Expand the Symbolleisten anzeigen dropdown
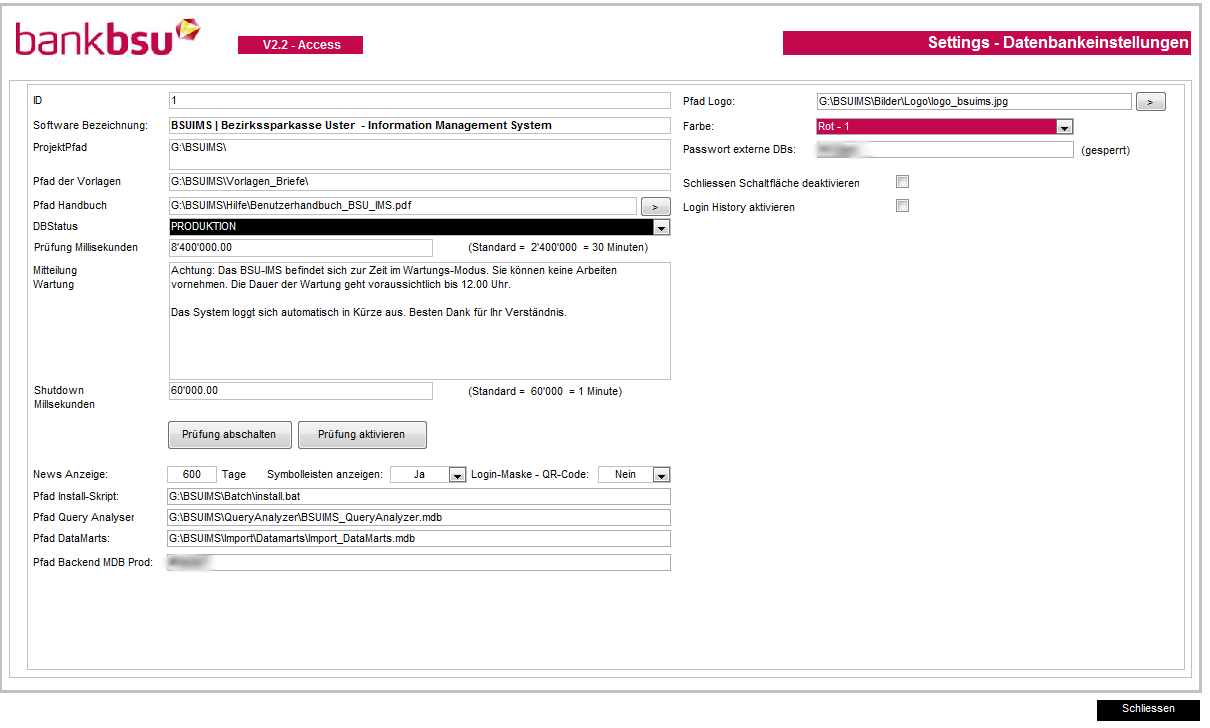 click(x=457, y=474)
